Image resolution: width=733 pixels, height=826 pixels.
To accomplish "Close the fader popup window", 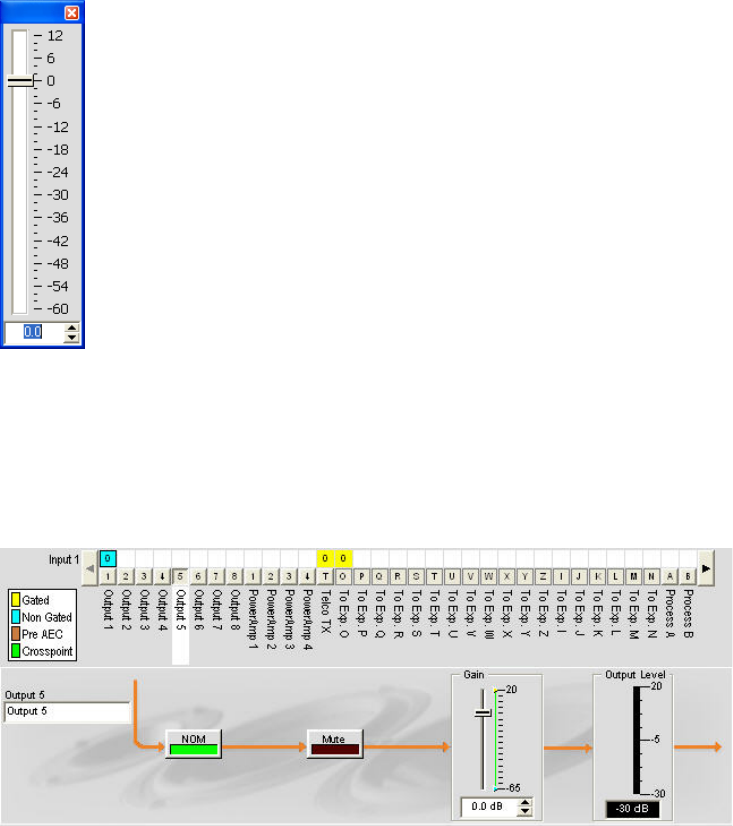I will pyautogui.click(x=72, y=13).
